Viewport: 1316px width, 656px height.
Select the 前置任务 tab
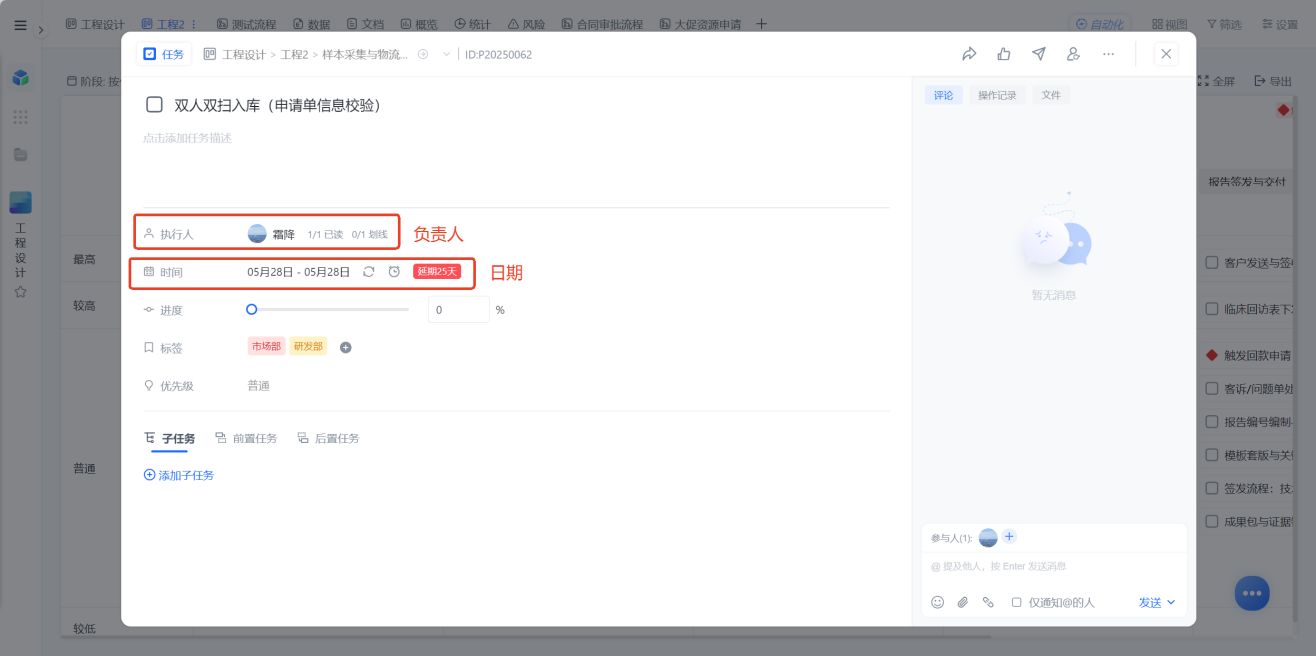[x=246, y=438]
